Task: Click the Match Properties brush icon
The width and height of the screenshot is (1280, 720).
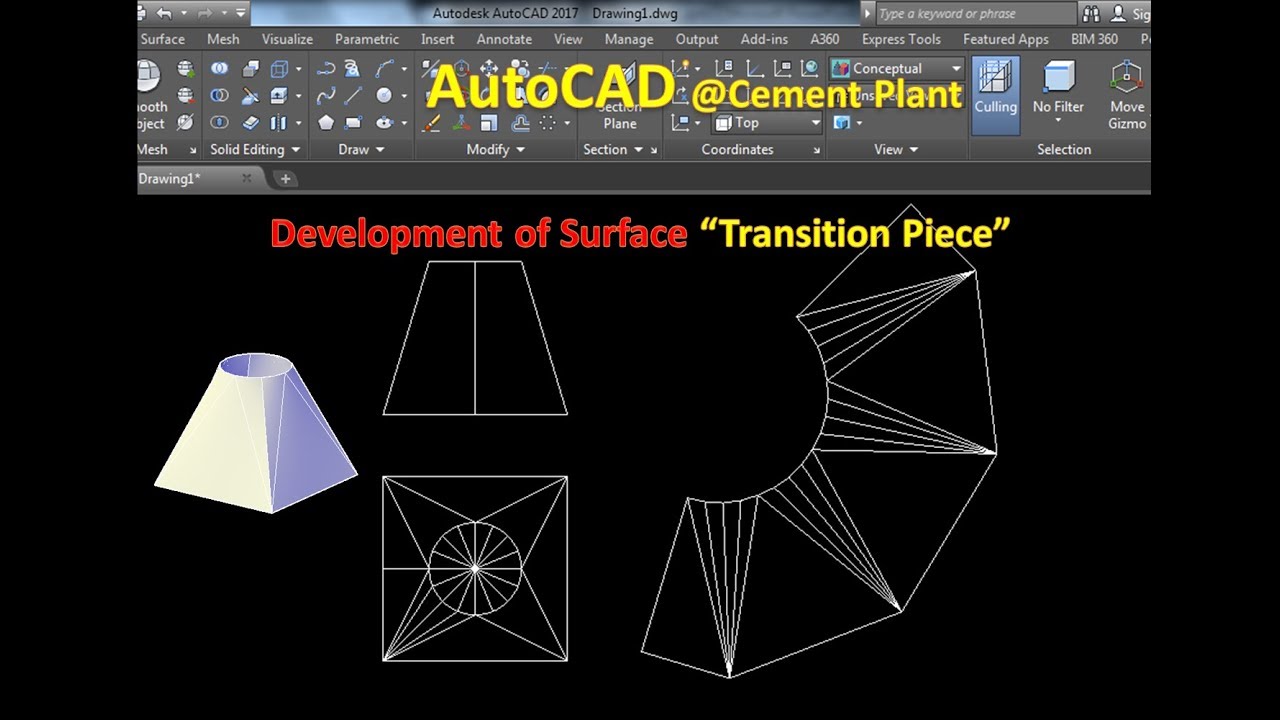Action: click(431, 123)
